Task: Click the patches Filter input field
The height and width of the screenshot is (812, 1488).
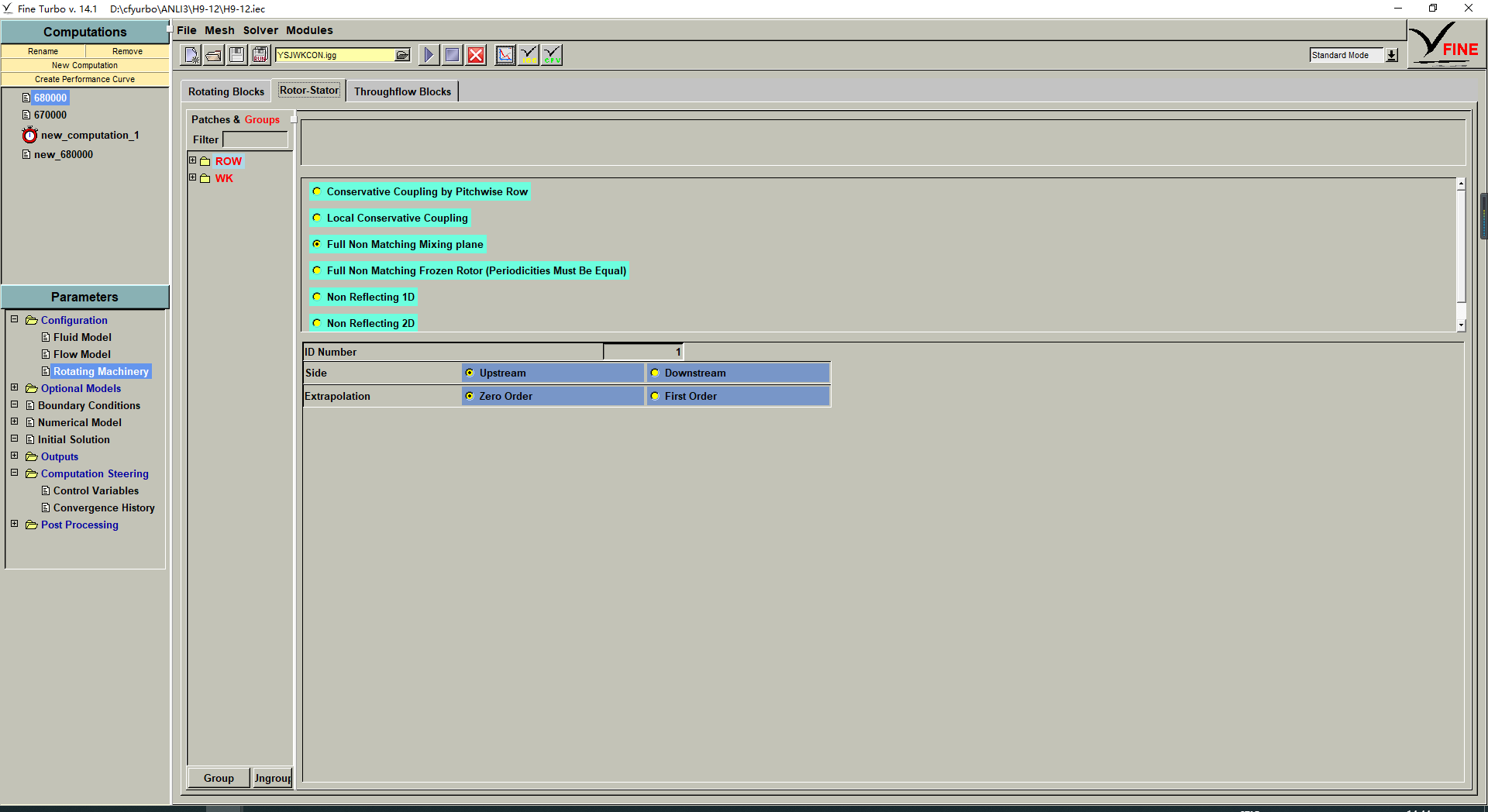Action: click(255, 139)
